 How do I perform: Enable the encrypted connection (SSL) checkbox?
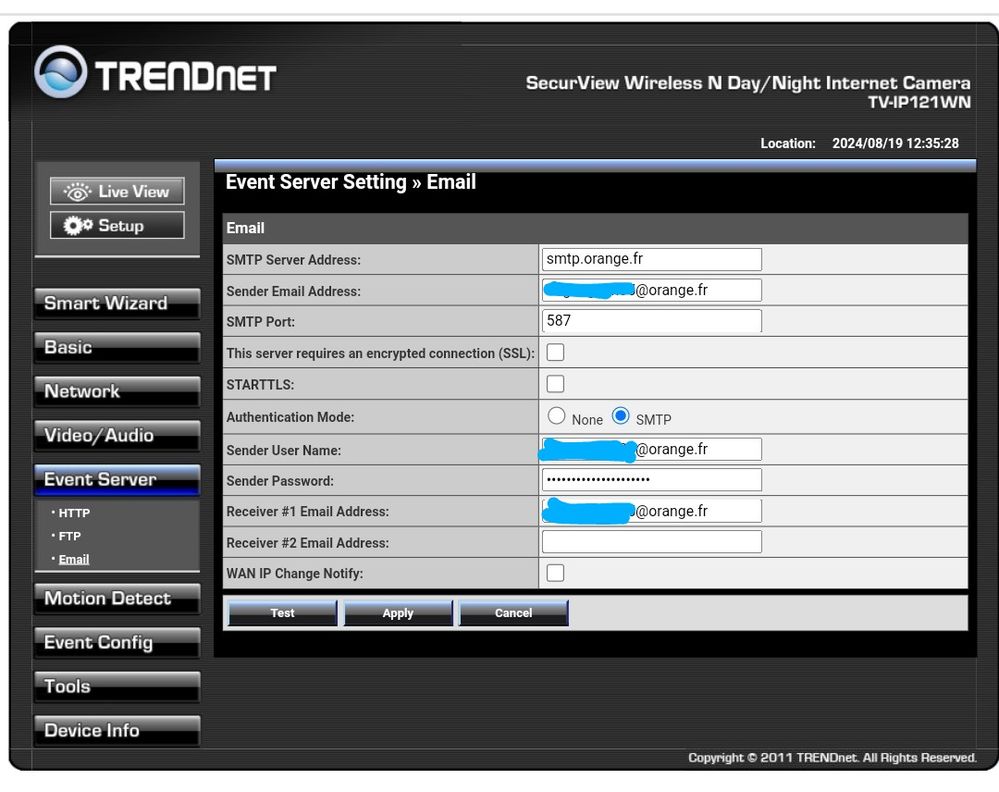tap(556, 352)
